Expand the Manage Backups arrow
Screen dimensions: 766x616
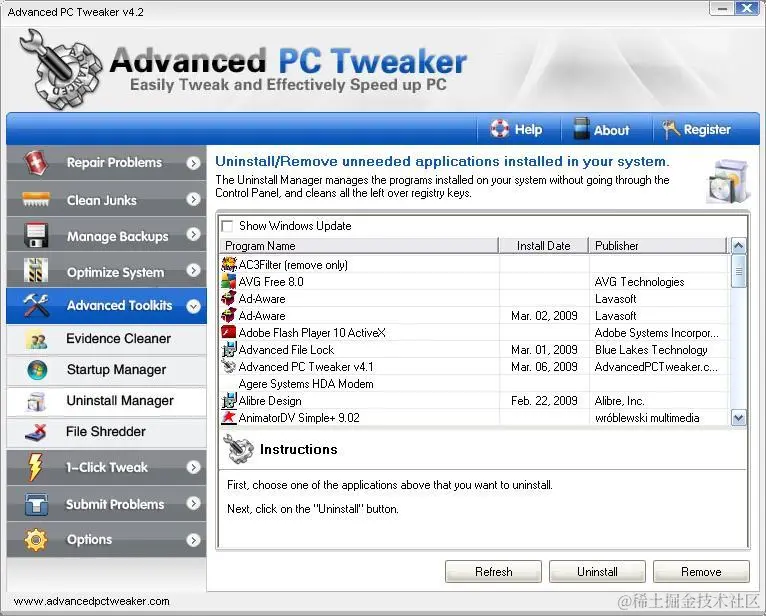[193, 234]
